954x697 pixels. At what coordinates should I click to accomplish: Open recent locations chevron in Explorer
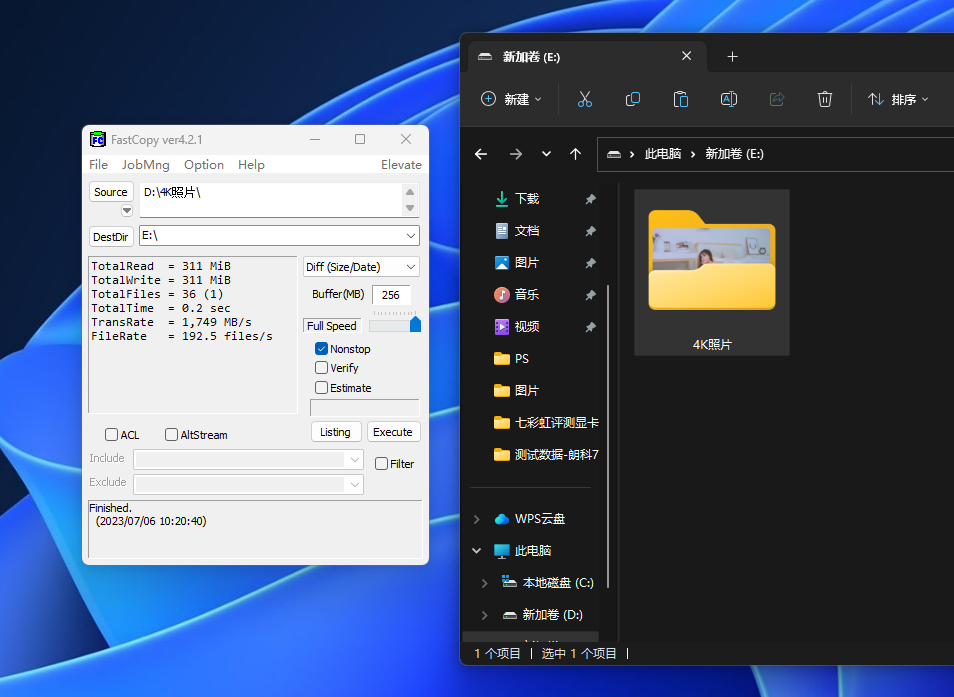coord(546,154)
